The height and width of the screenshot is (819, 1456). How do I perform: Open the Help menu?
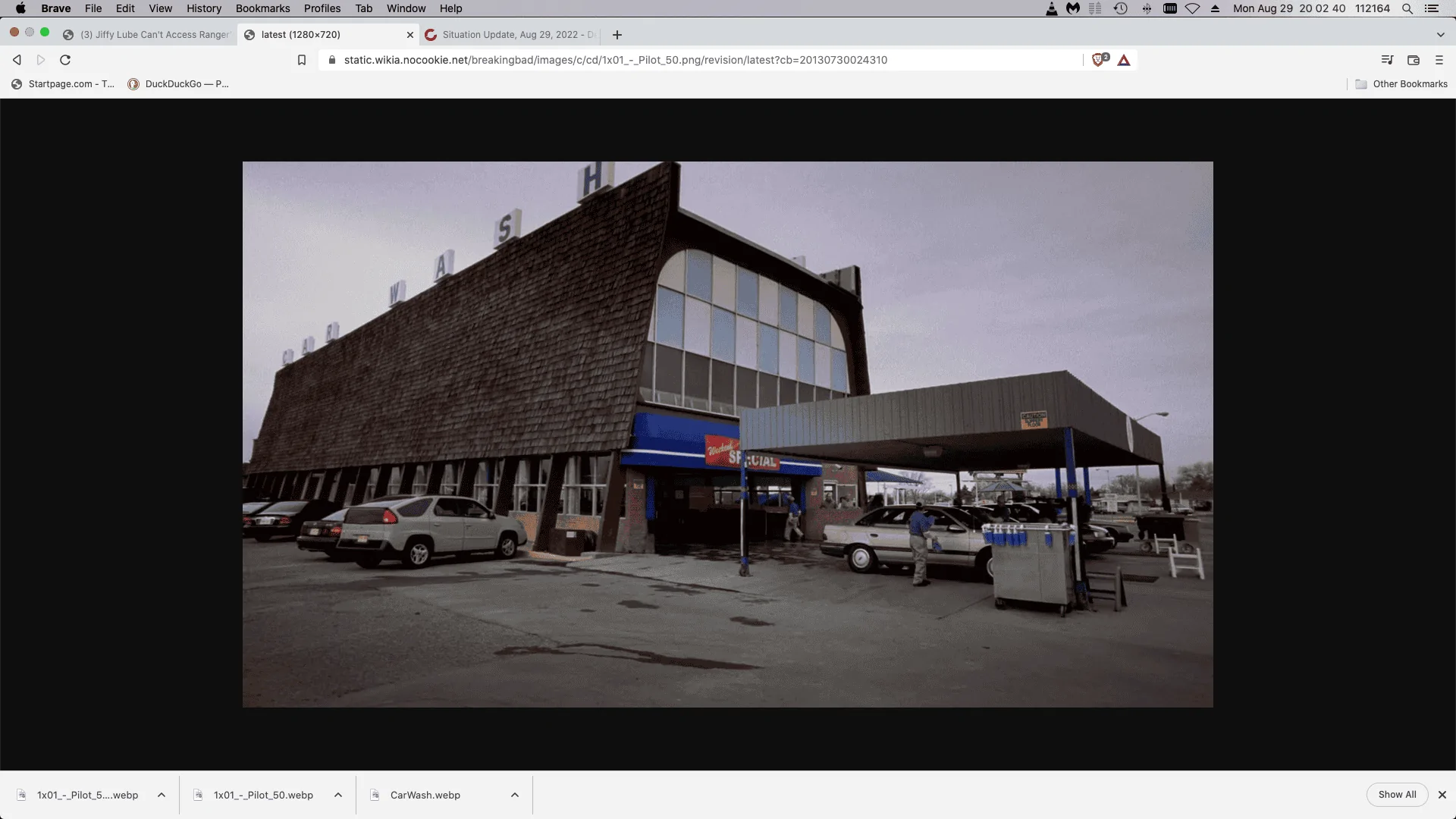pos(450,8)
